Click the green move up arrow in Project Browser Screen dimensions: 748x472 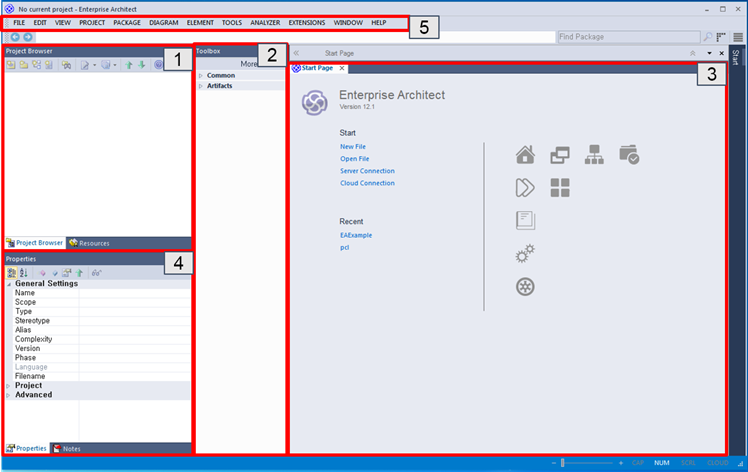pos(129,65)
